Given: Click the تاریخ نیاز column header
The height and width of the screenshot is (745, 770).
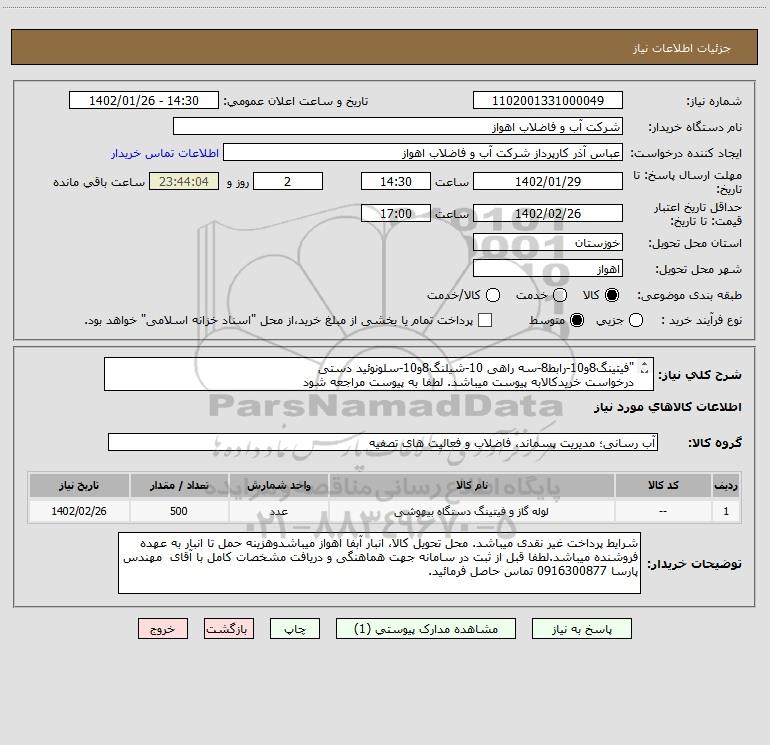Looking at the screenshot, I should [x=79, y=485].
